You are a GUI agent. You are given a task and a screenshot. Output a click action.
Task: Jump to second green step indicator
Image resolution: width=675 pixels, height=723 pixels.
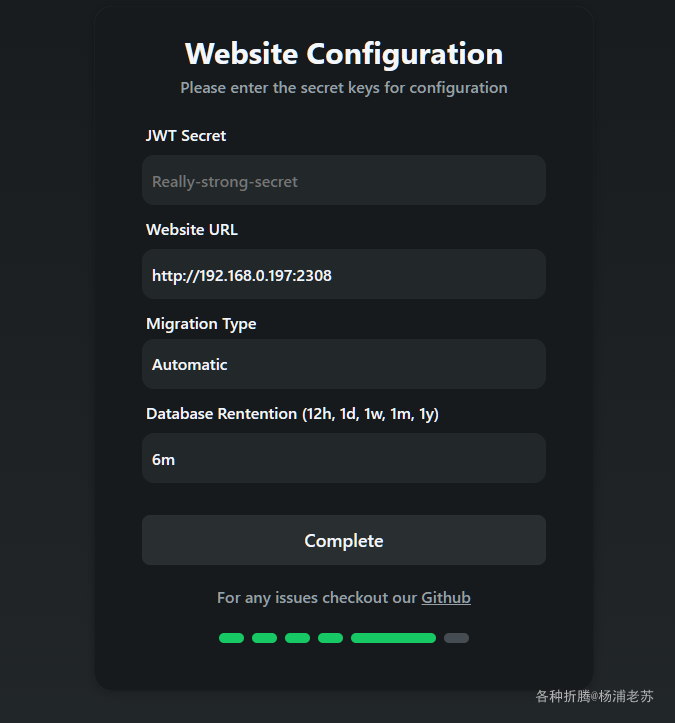[264, 638]
